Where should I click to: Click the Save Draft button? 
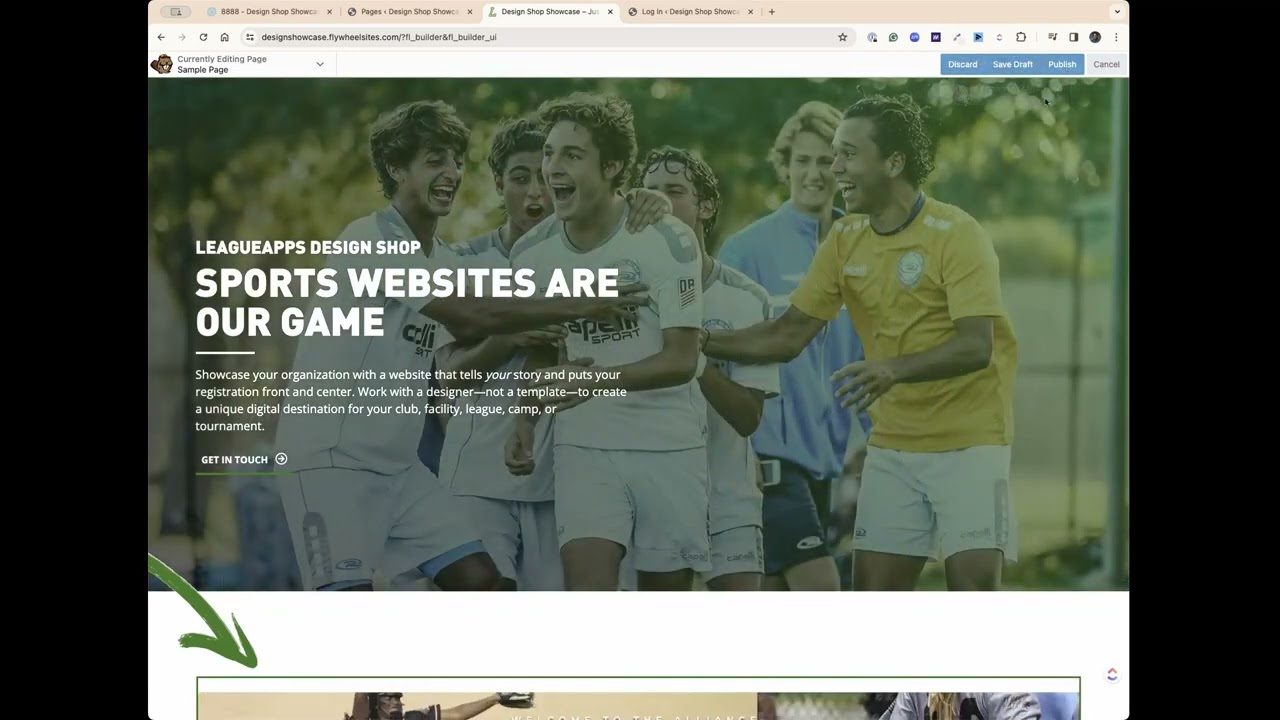(x=1012, y=64)
